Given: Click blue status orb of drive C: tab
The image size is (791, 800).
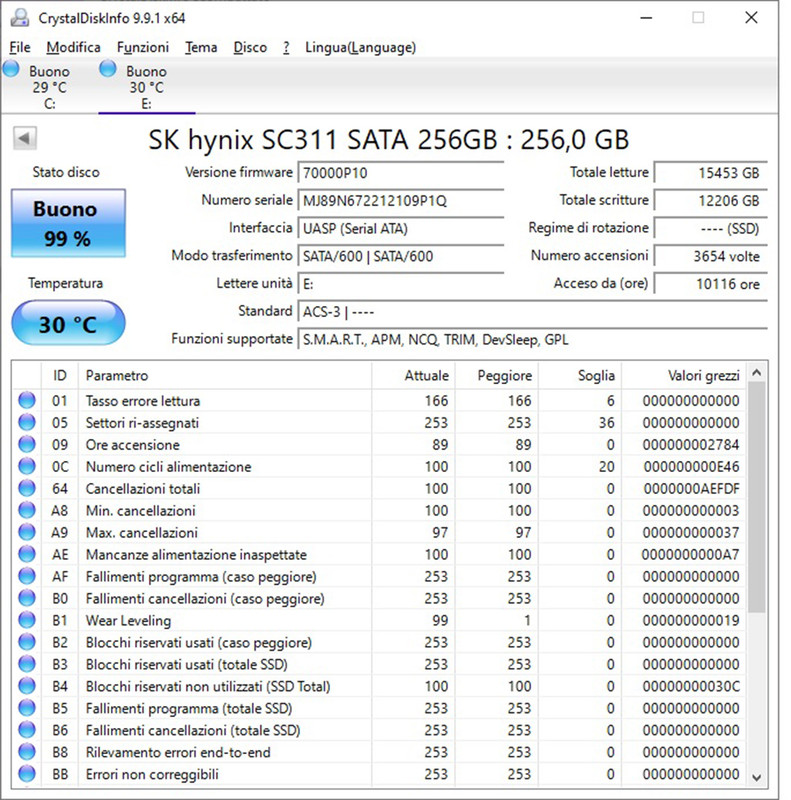Looking at the screenshot, I should tap(11, 68).
